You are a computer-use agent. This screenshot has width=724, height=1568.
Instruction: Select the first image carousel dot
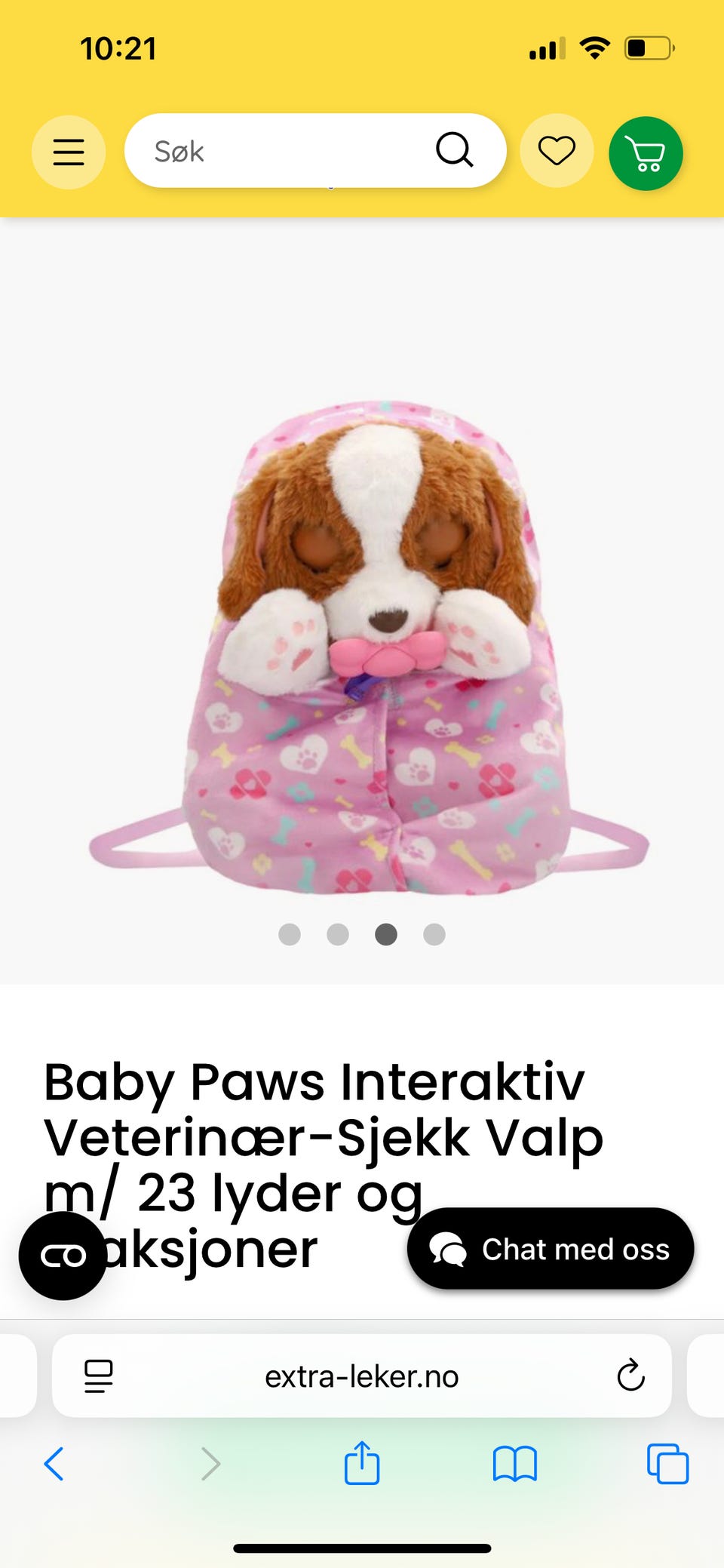(x=290, y=934)
